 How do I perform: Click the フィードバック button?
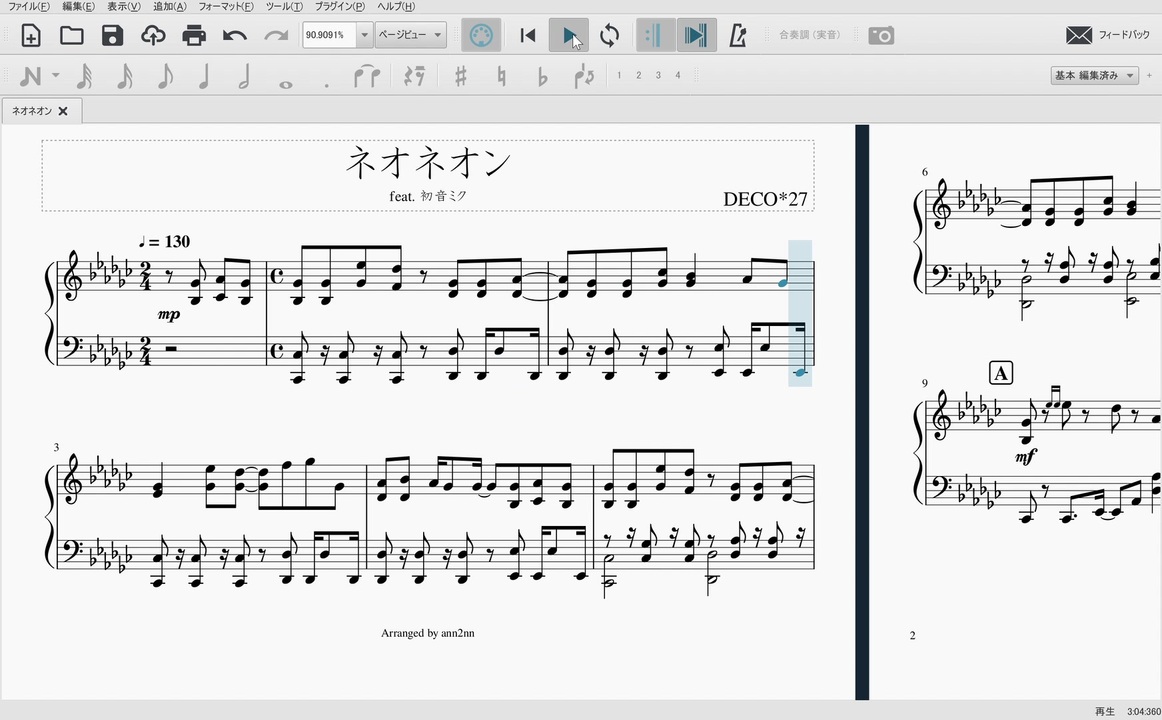[1108, 36]
